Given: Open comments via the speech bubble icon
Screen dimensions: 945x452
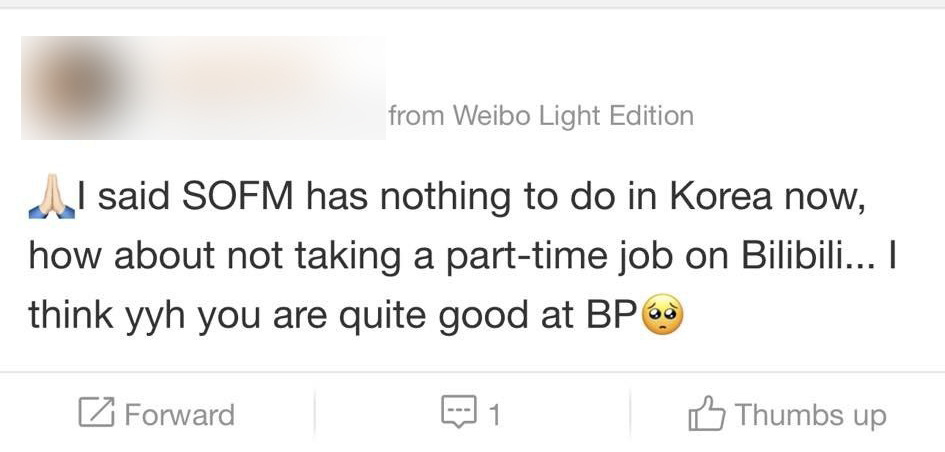Looking at the screenshot, I should click(x=460, y=412).
